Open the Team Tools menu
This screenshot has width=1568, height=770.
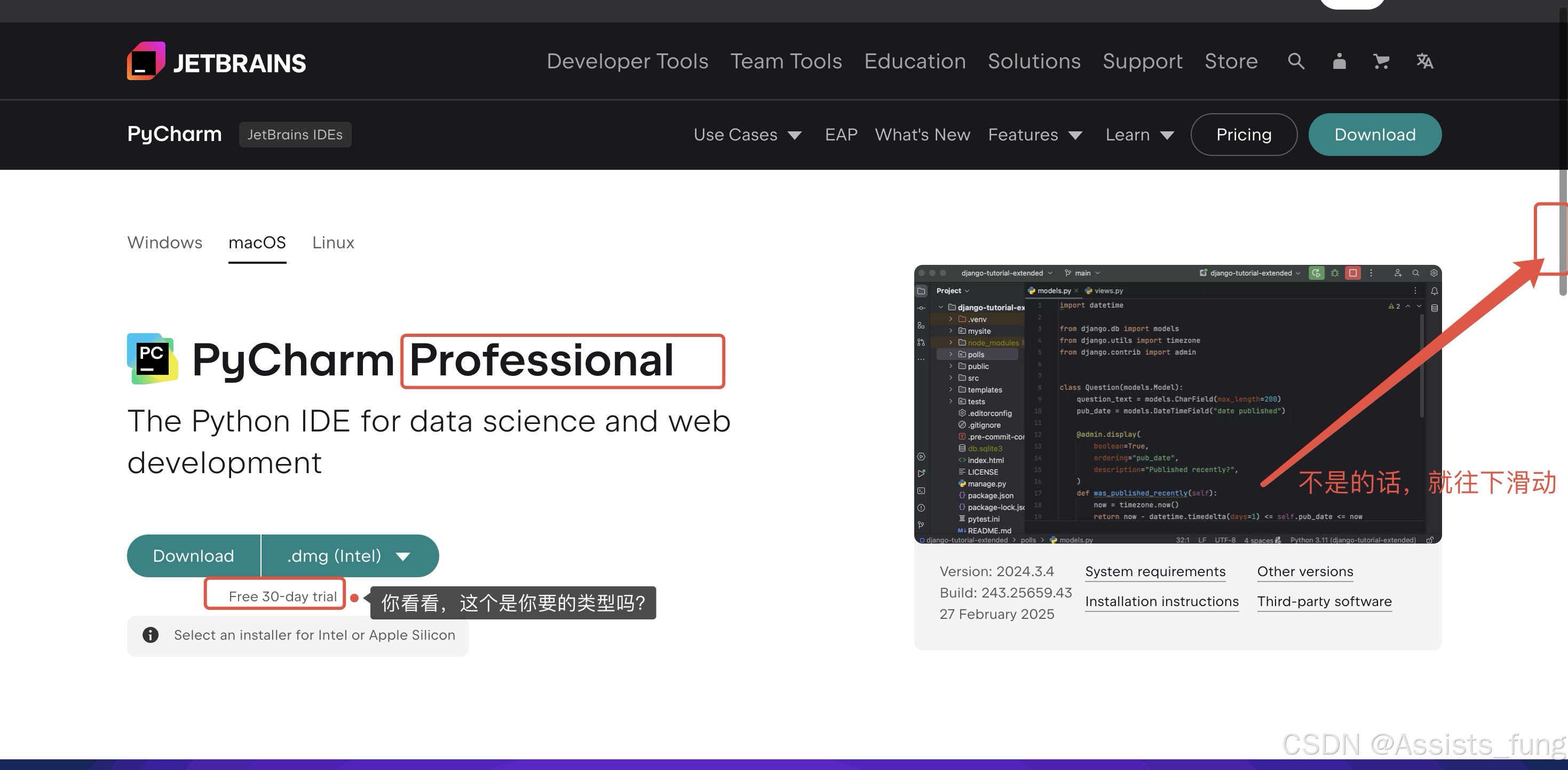787,61
